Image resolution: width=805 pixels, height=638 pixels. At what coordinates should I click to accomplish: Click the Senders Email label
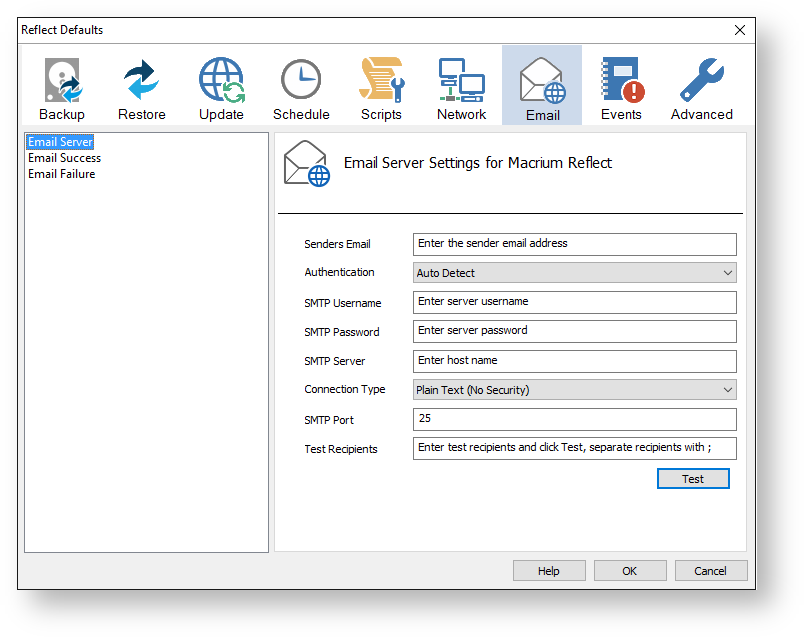pyautogui.click(x=337, y=244)
